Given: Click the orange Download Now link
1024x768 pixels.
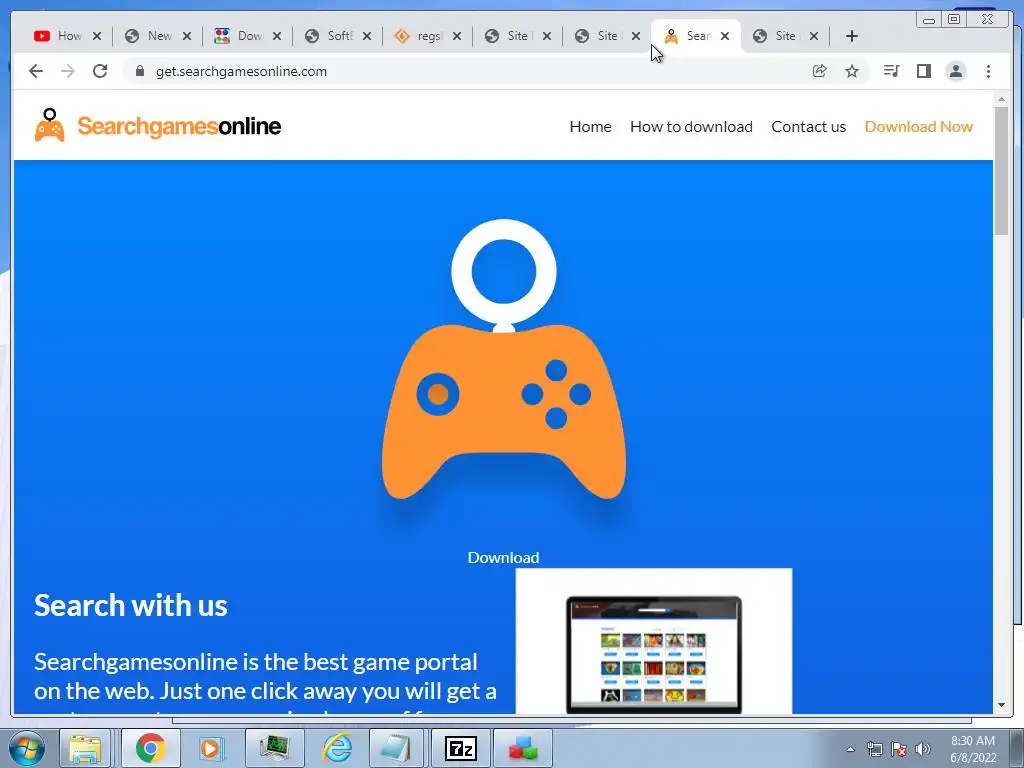Looking at the screenshot, I should click(x=918, y=127).
